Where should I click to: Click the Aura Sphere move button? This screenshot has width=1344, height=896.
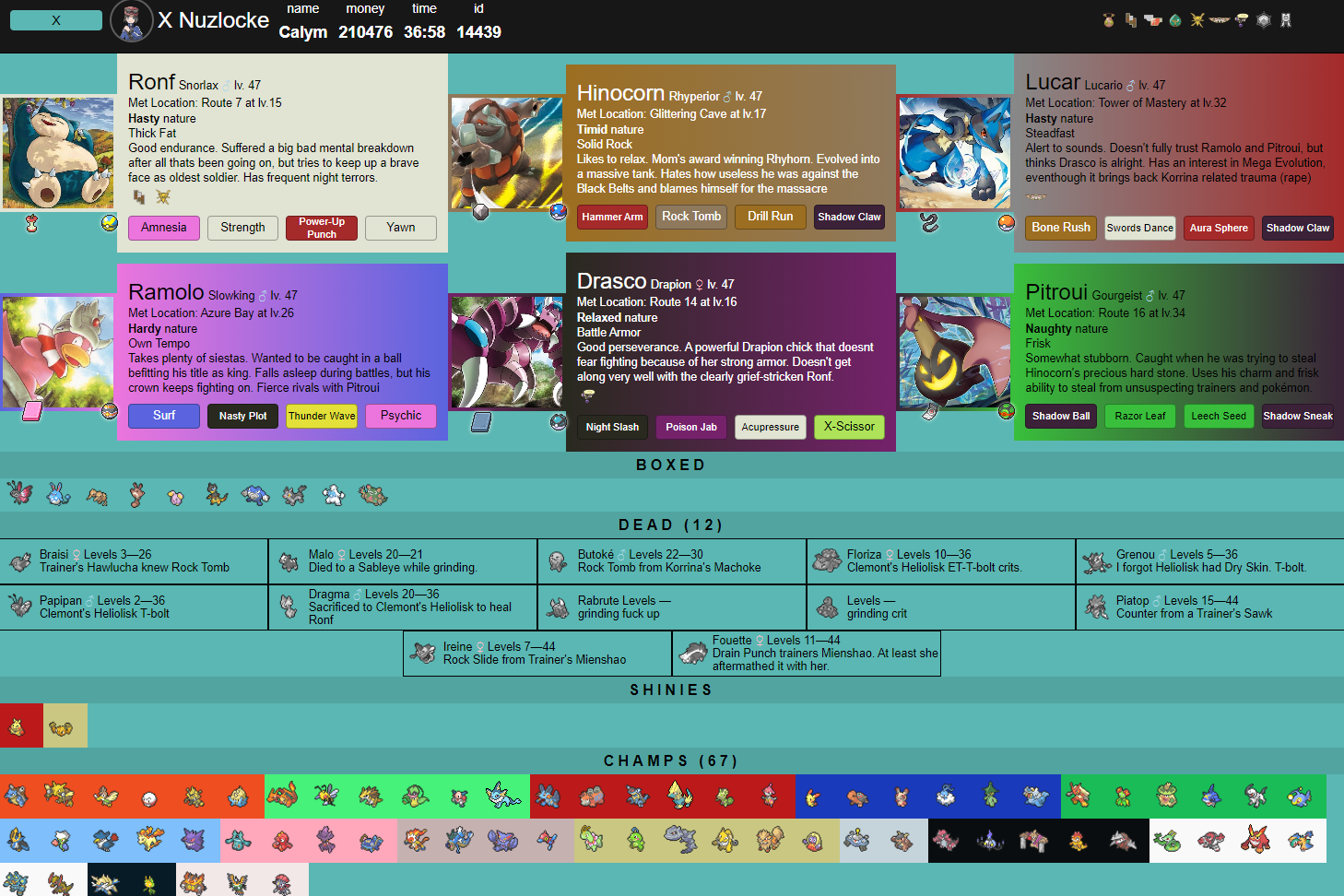coord(1219,228)
